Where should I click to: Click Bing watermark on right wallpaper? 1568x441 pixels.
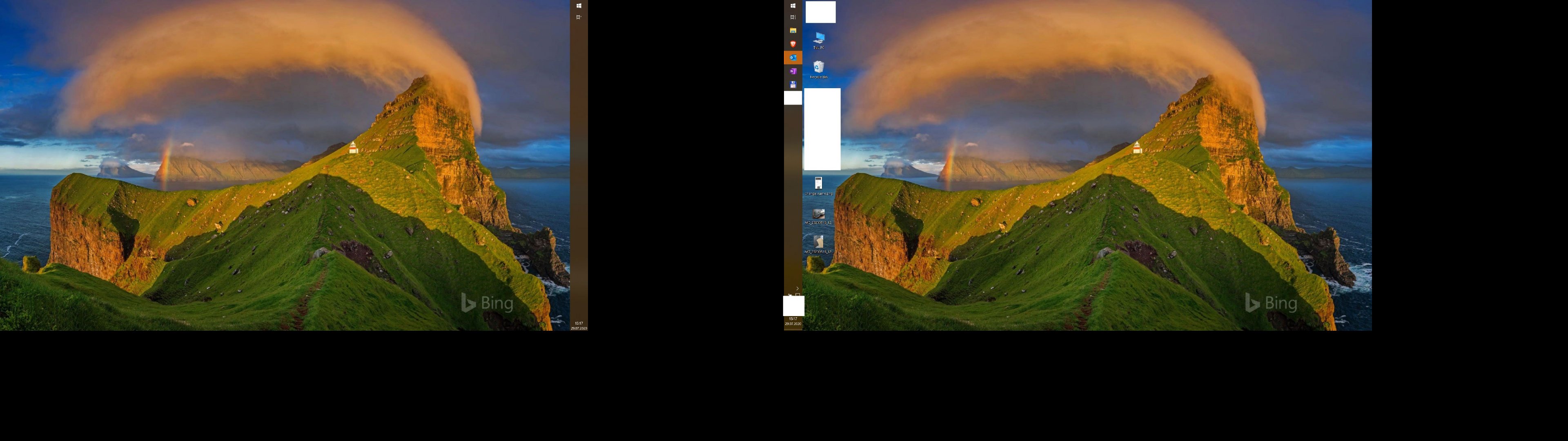1271,303
